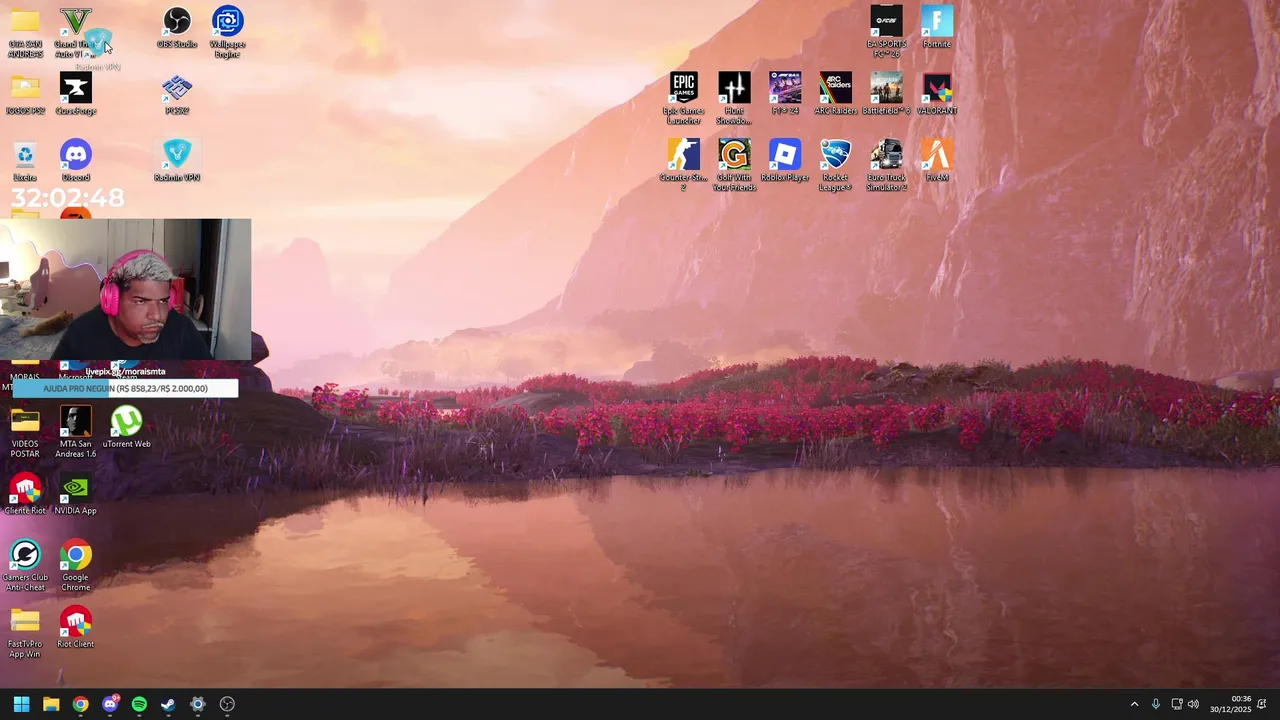Open the Lixeira recycle bin
This screenshot has height=720, width=1280.
[x=25, y=161]
